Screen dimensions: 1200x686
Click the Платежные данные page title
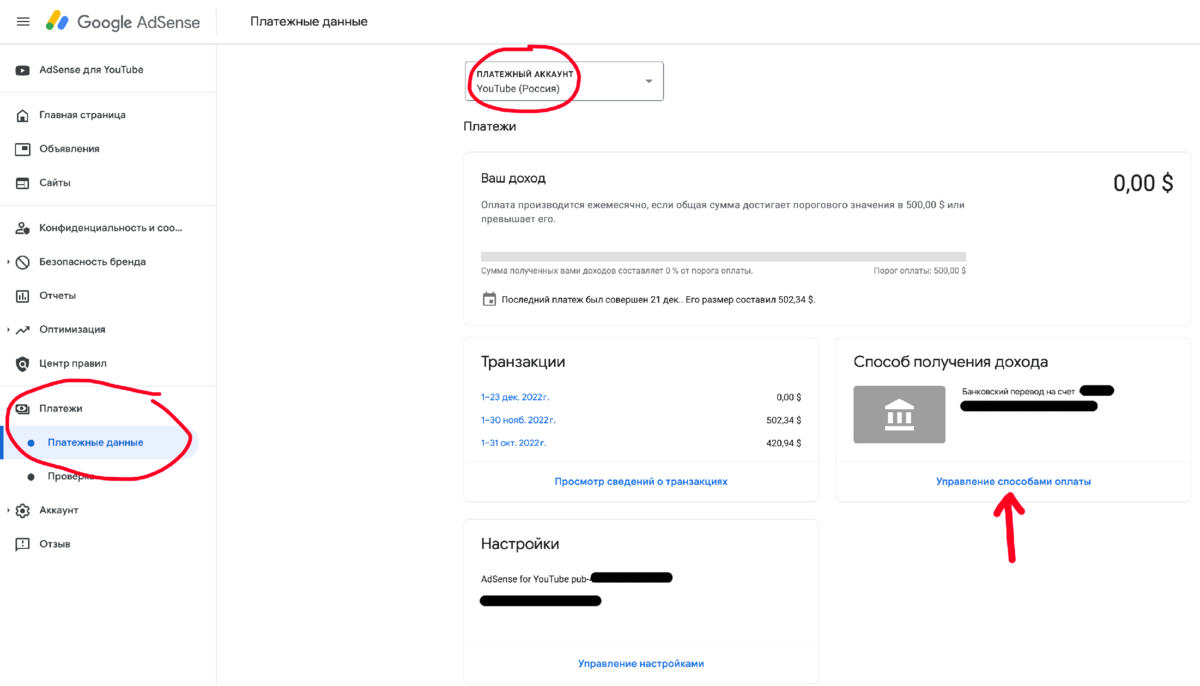pos(309,22)
